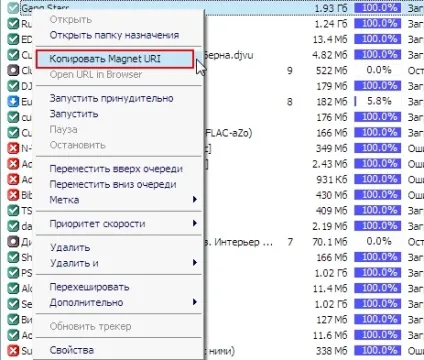Expand the Удалить и submenu
Image resolution: width=424 pixels, height=360 pixels.
[x=118, y=263]
